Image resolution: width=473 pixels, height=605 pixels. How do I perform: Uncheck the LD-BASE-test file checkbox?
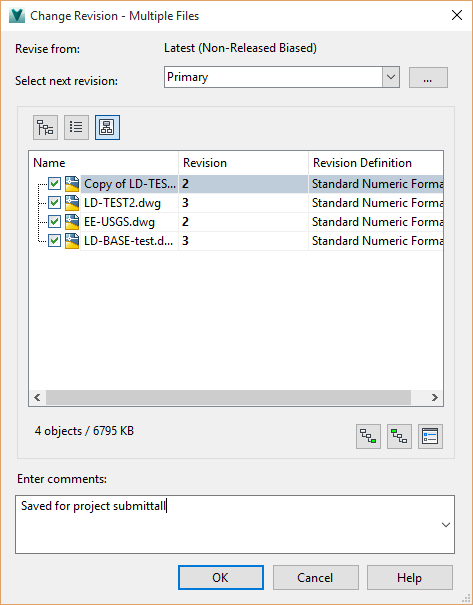point(54,240)
